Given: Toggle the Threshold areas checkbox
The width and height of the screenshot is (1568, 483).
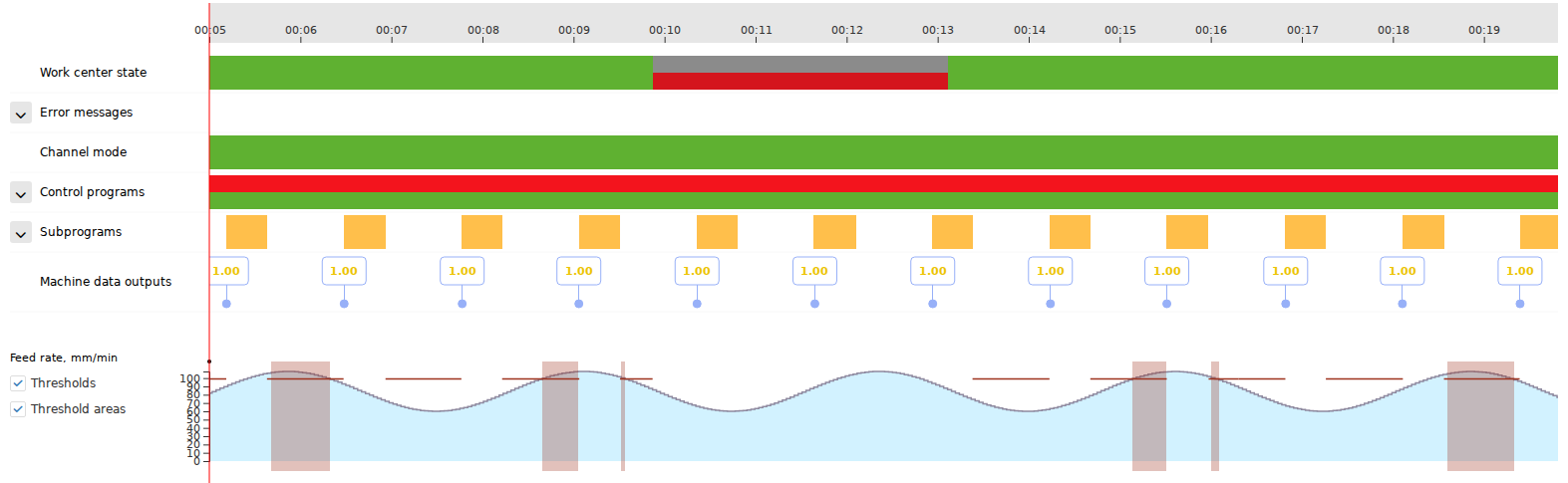Looking at the screenshot, I should [x=18, y=409].
